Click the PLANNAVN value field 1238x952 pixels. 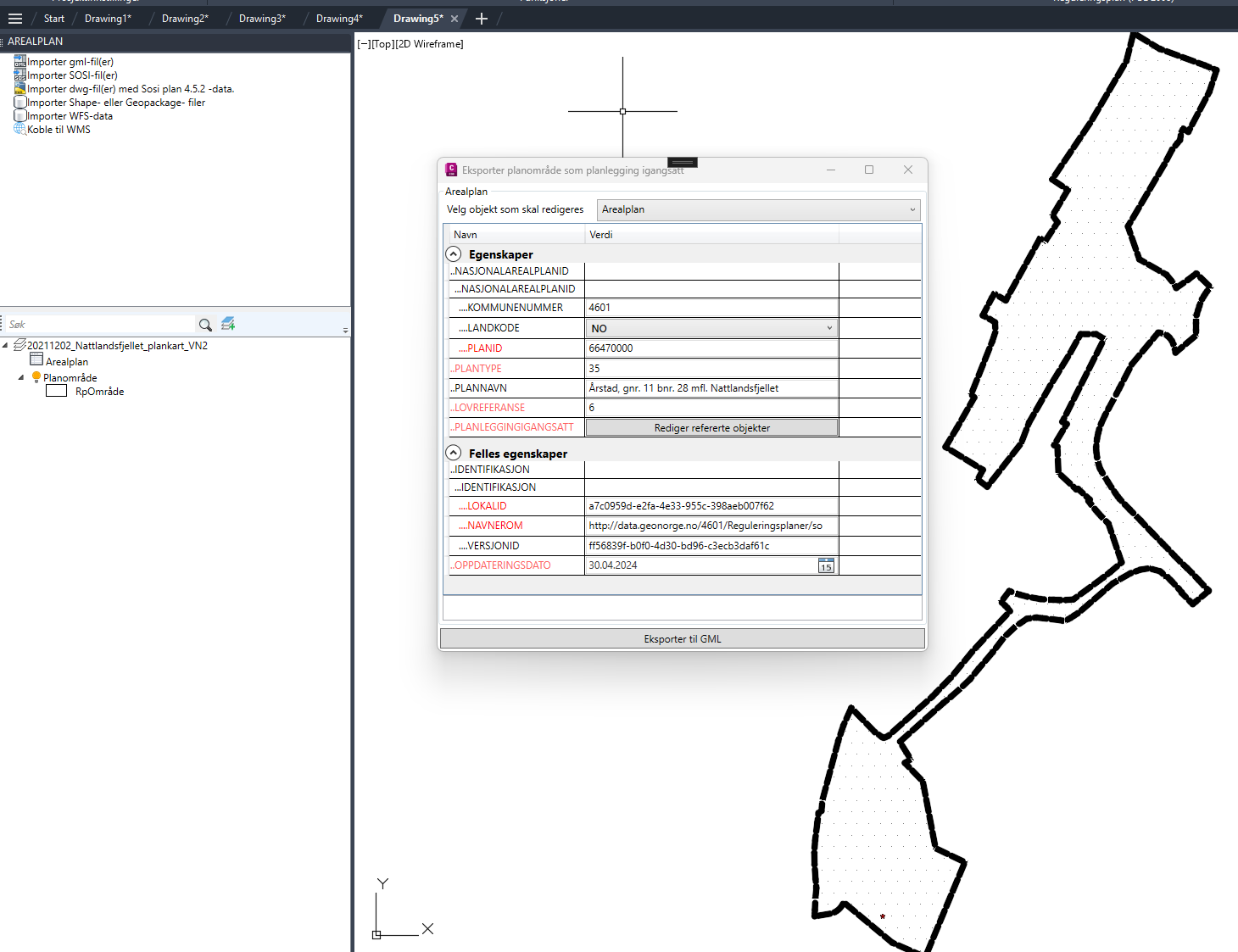pyautogui.click(x=711, y=388)
